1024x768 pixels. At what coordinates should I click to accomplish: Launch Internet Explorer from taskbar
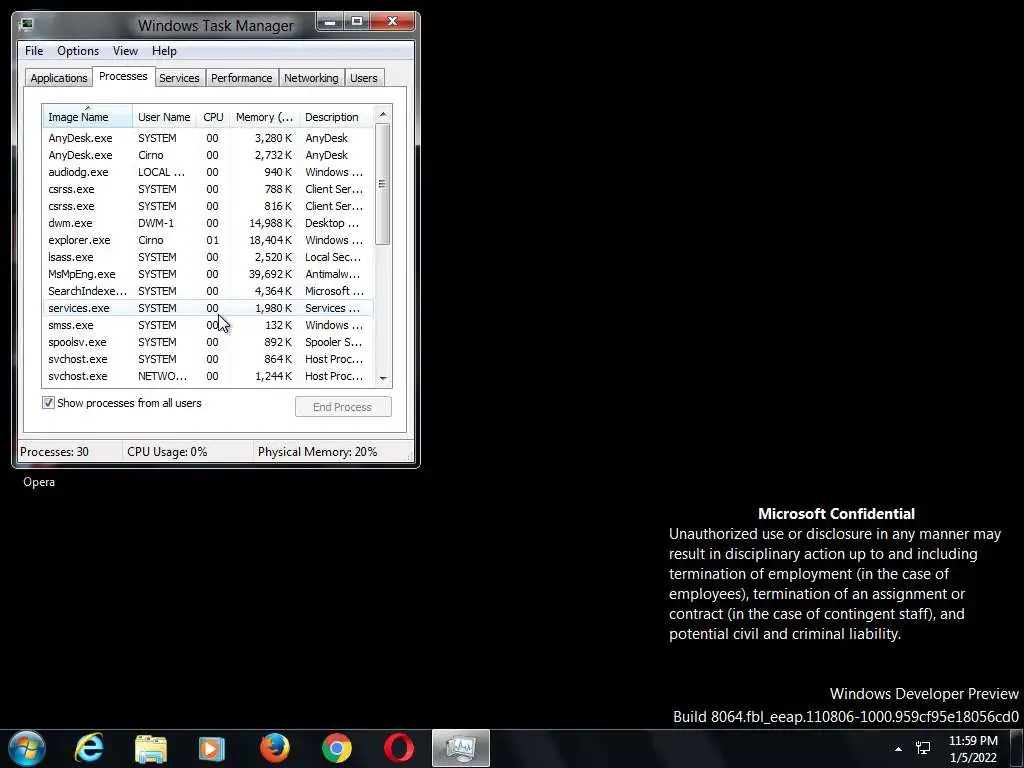89,748
